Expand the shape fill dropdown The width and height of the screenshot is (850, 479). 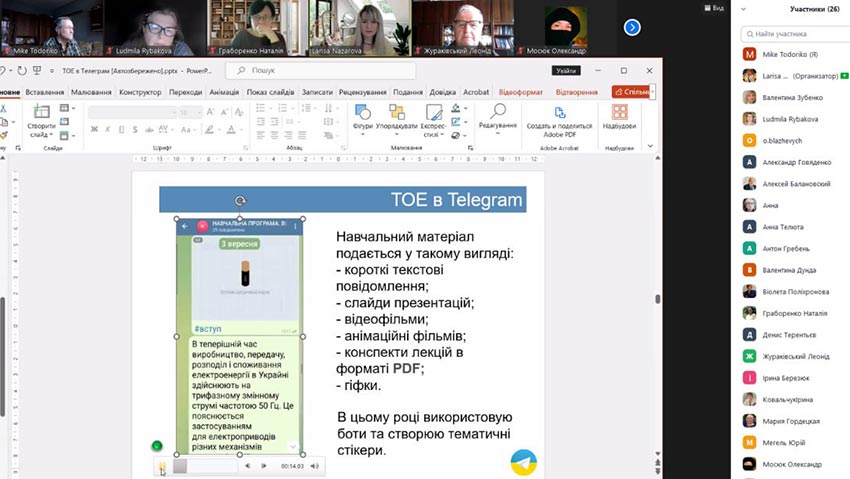[465, 108]
